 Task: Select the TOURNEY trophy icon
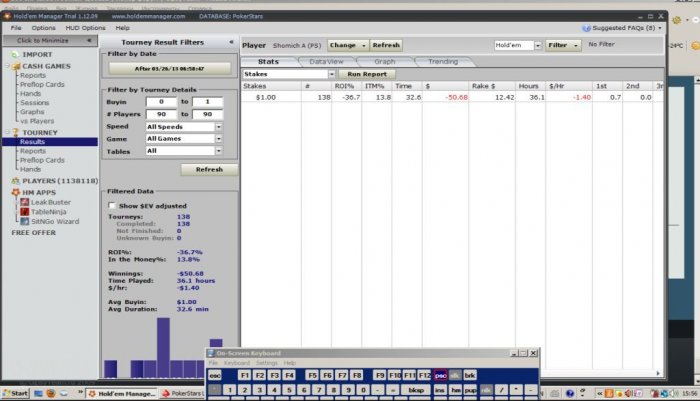(16, 133)
